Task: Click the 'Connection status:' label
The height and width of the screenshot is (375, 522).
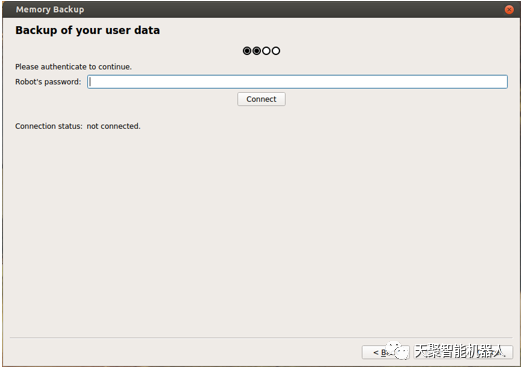Action: point(49,126)
